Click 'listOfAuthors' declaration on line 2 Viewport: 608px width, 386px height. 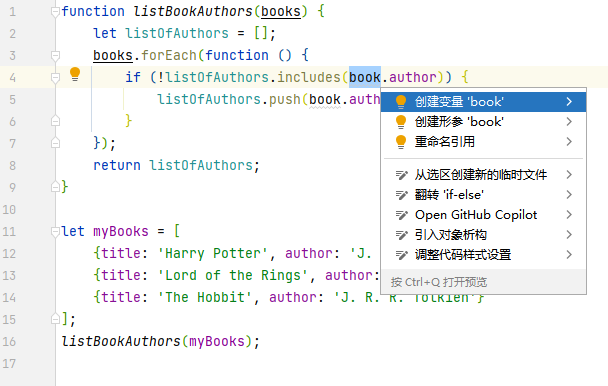pyautogui.click(x=177, y=33)
